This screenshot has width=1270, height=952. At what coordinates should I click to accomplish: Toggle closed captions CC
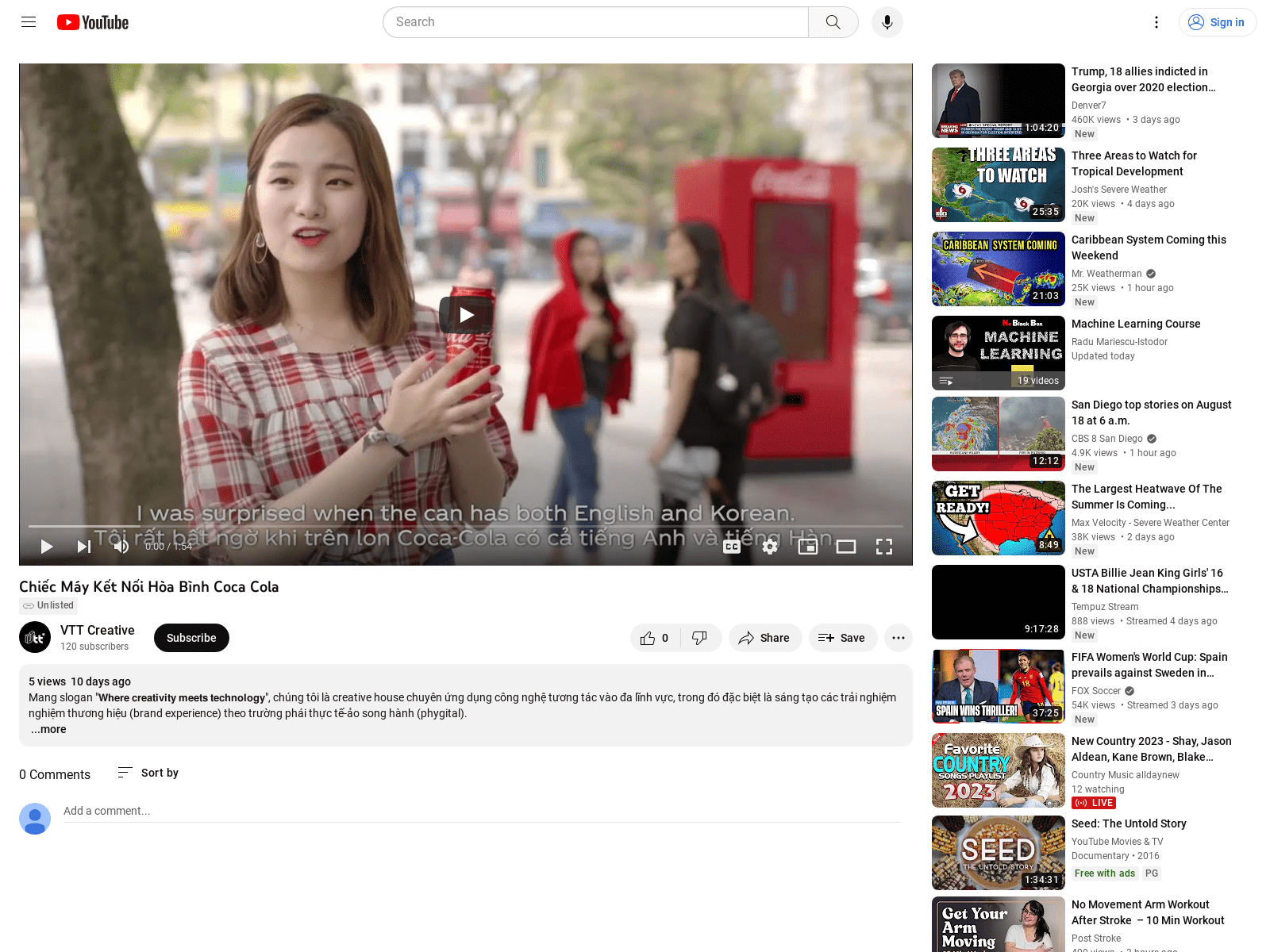(x=732, y=546)
